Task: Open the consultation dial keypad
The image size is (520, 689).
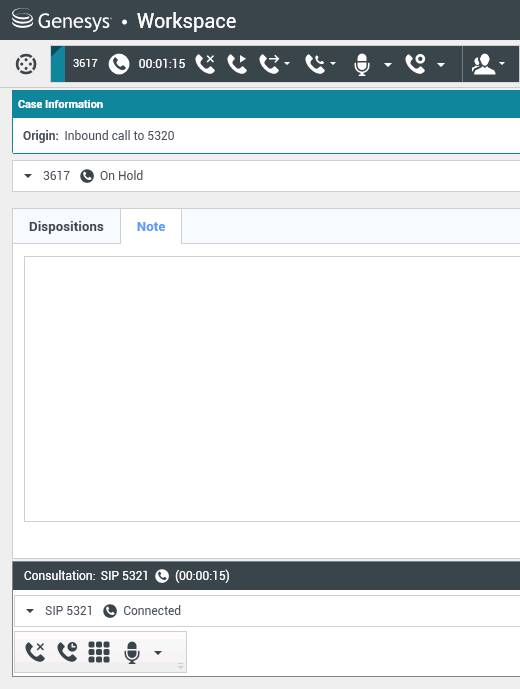Action: pyautogui.click(x=99, y=652)
